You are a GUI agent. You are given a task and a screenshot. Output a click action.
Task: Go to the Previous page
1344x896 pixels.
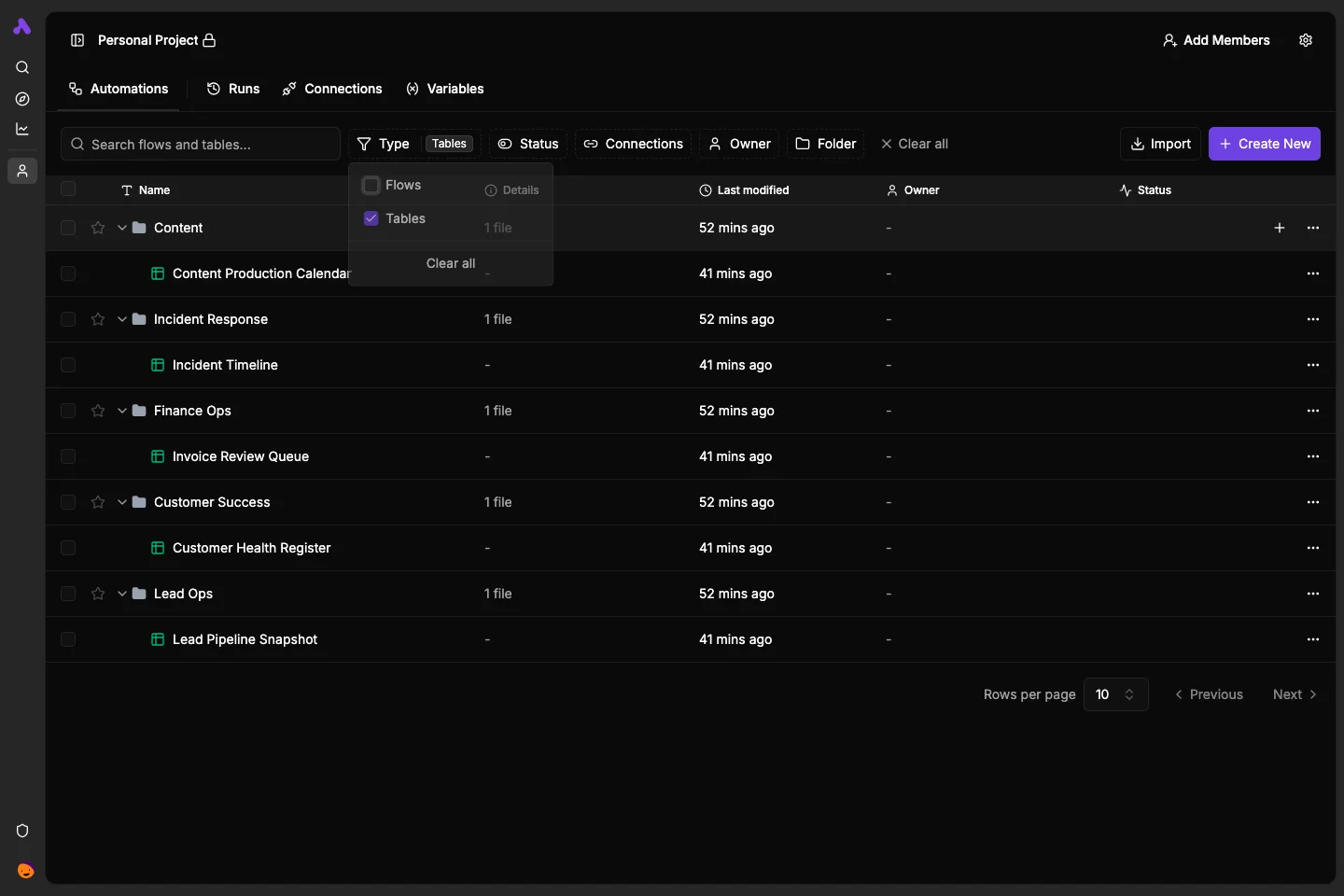pyautogui.click(x=1209, y=694)
